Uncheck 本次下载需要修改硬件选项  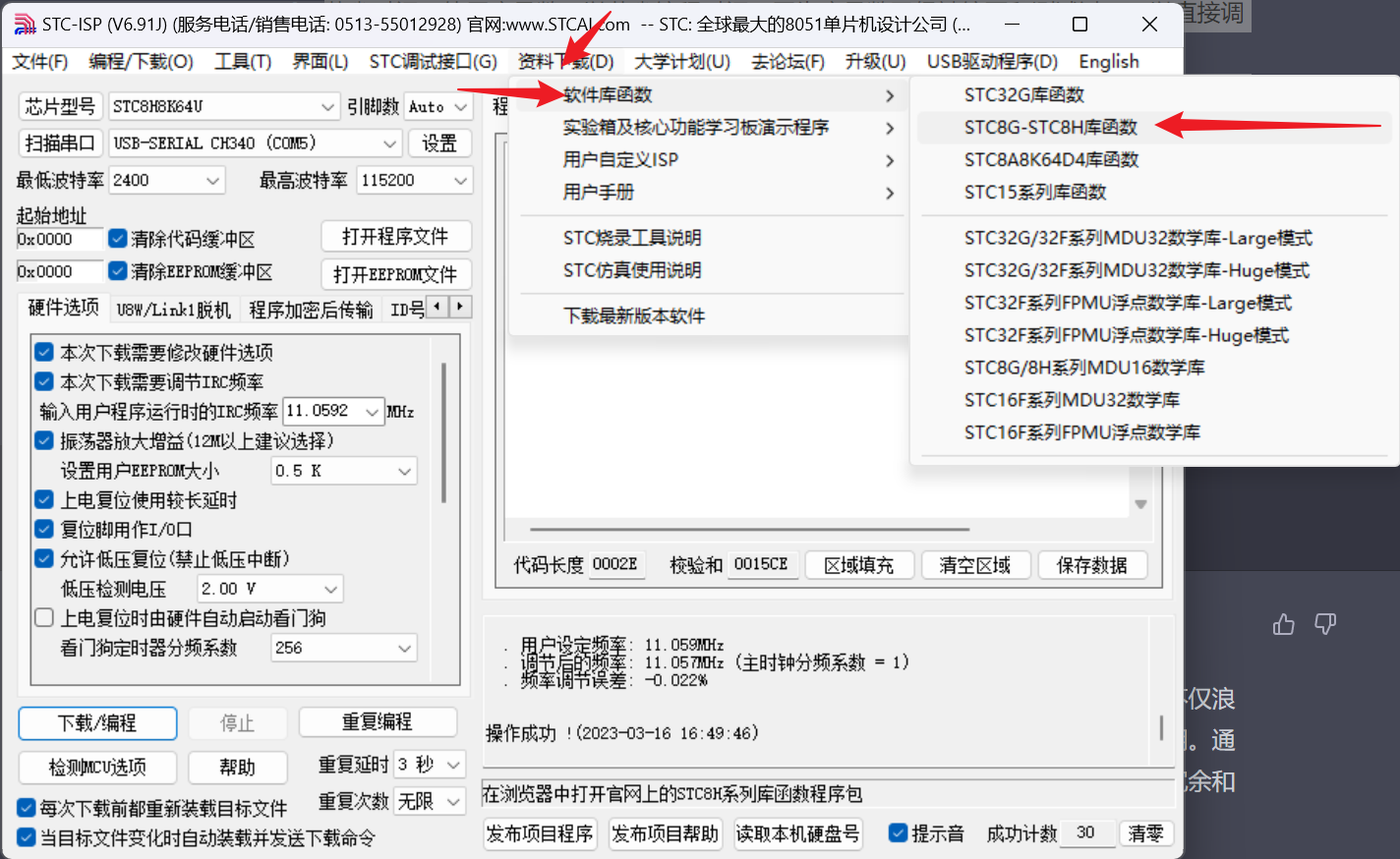(x=44, y=351)
